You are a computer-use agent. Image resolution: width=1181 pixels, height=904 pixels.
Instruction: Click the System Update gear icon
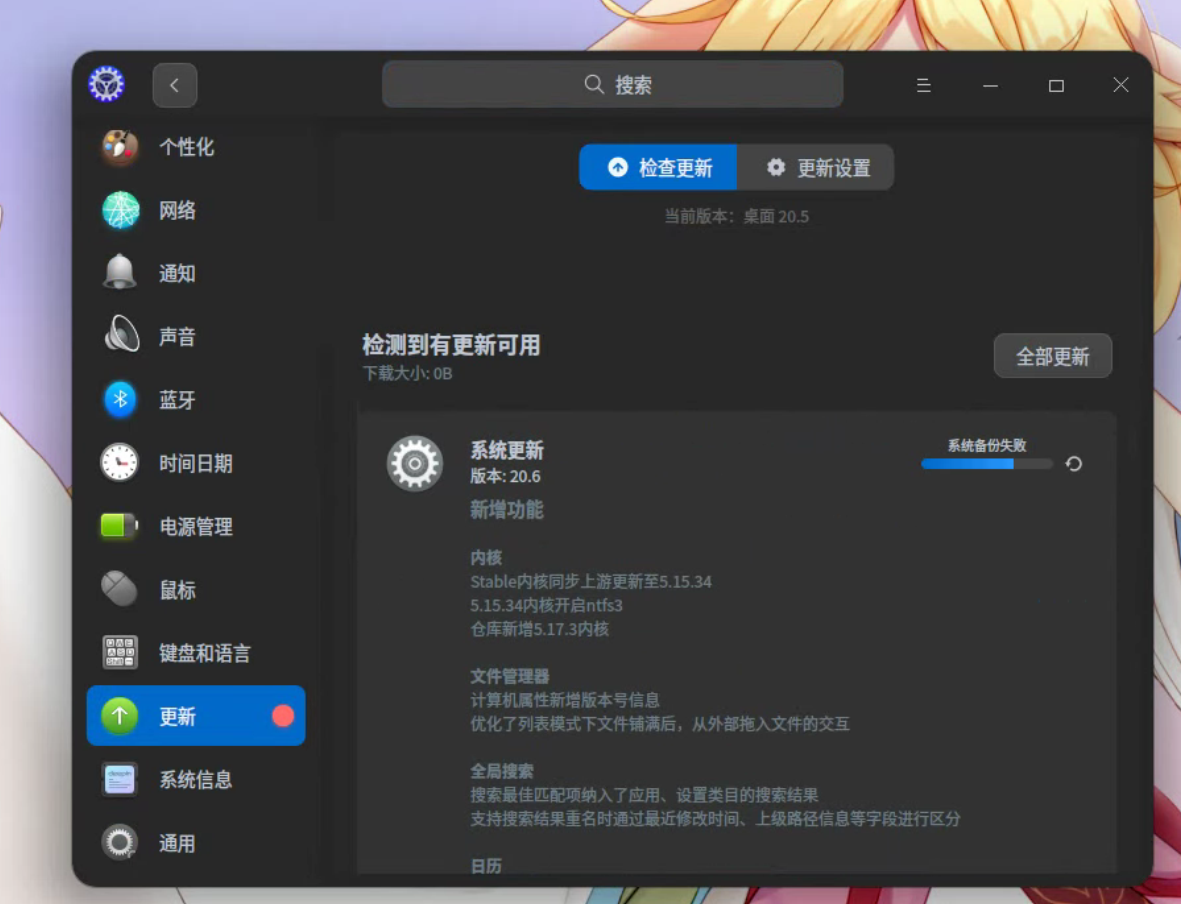click(414, 463)
